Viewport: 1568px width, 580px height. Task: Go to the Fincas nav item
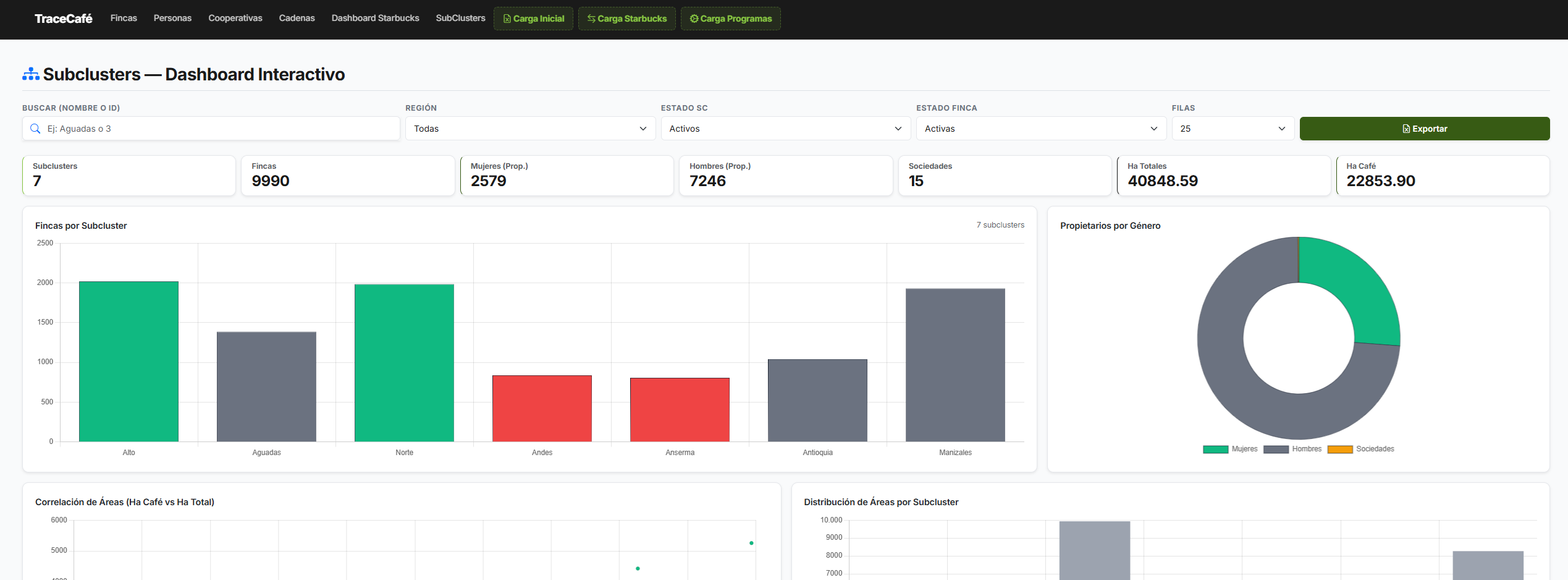click(124, 18)
